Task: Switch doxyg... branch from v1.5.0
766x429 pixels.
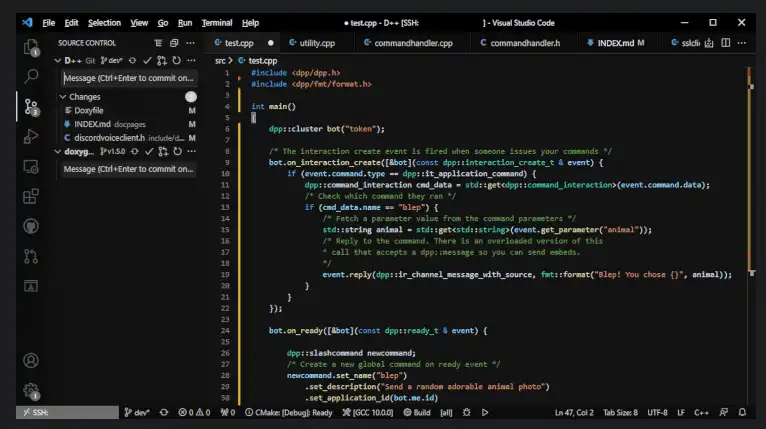Action: pos(112,151)
